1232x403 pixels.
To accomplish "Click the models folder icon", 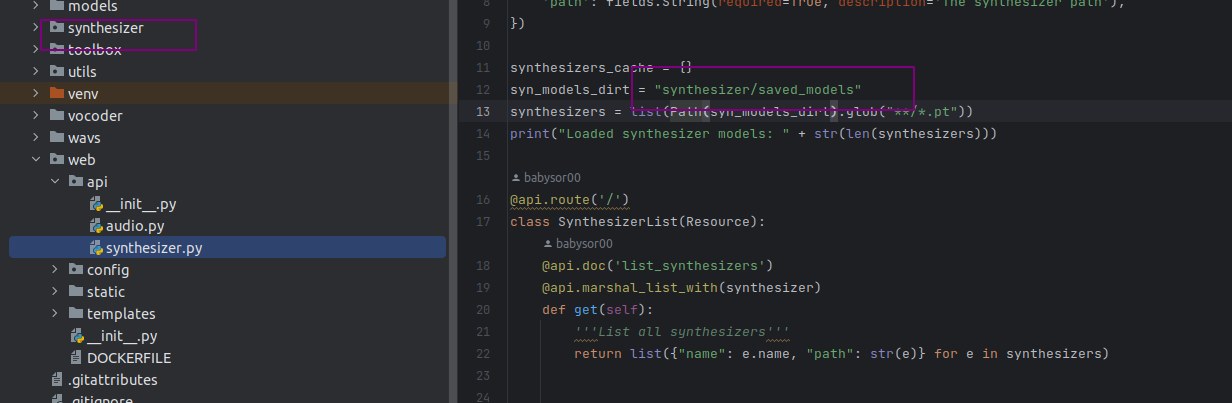I will 56,6.
